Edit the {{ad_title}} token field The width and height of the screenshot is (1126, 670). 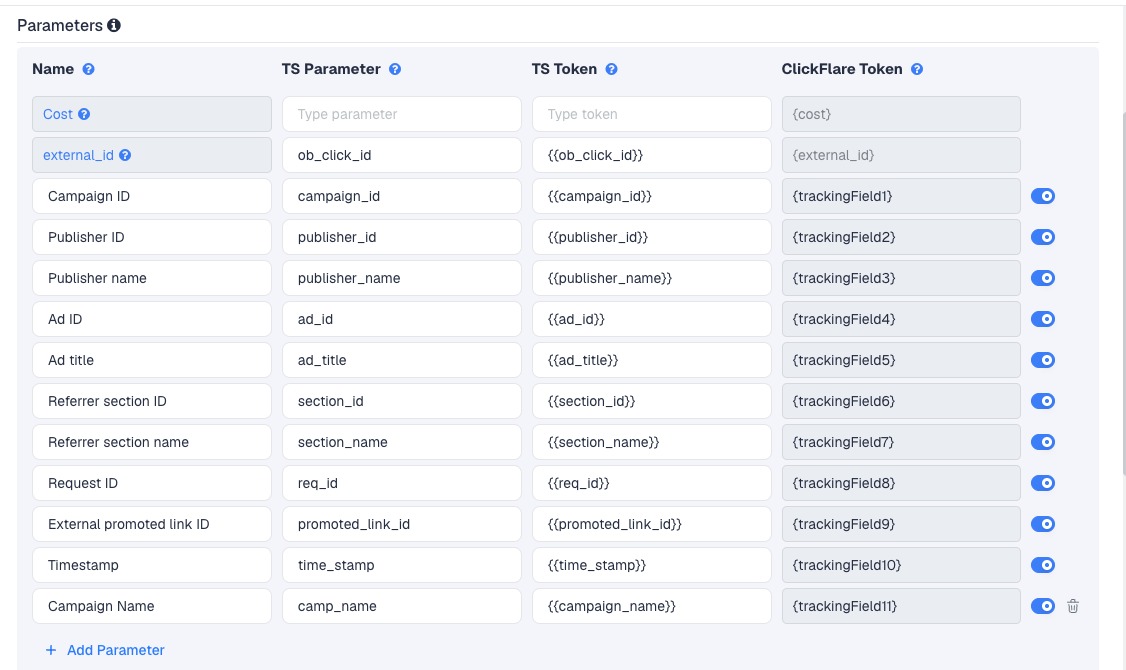[651, 360]
